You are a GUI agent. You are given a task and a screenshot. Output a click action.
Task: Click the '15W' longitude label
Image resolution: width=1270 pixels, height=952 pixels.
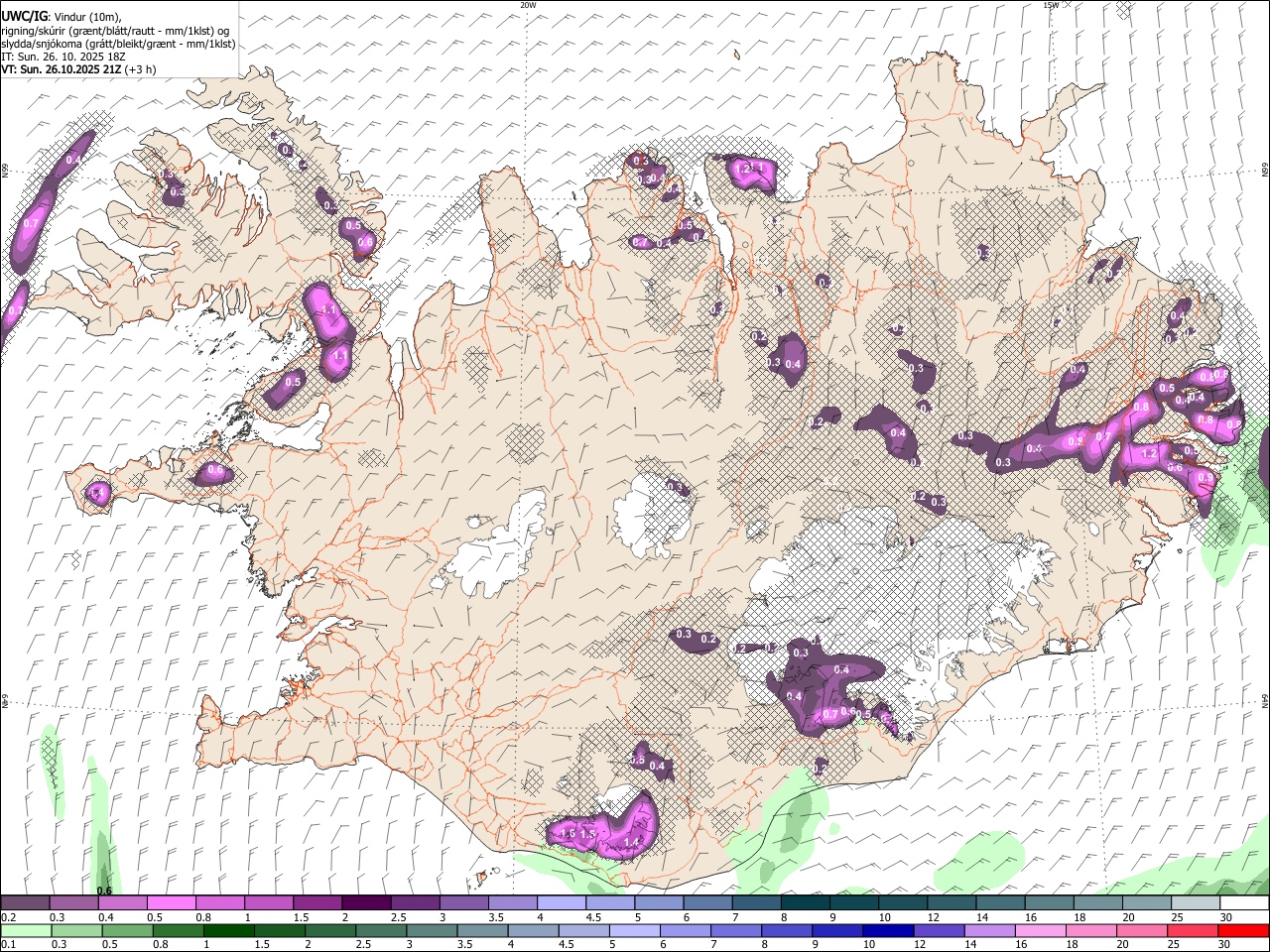(1051, 5)
